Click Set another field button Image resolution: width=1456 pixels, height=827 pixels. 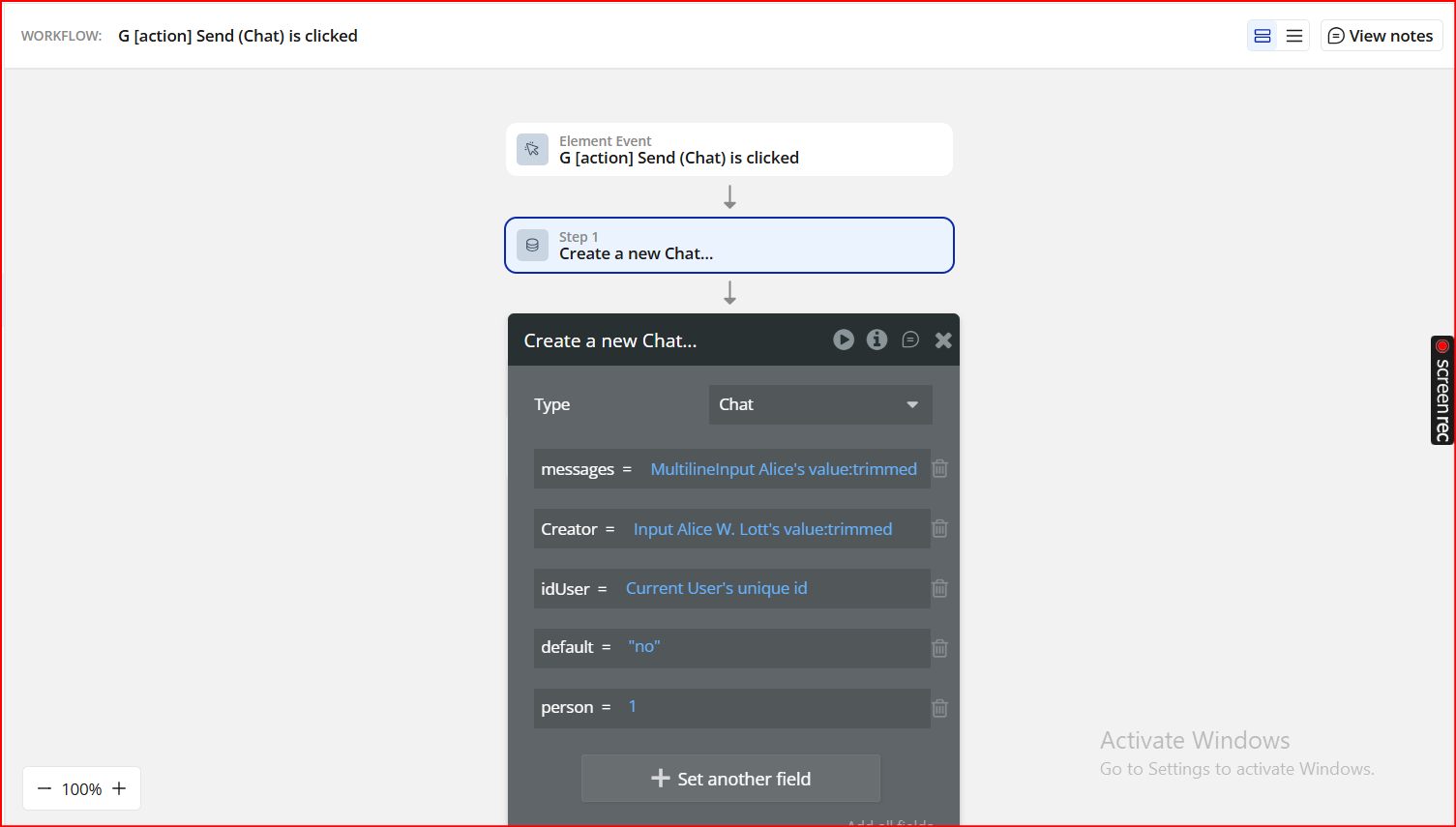point(730,779)
